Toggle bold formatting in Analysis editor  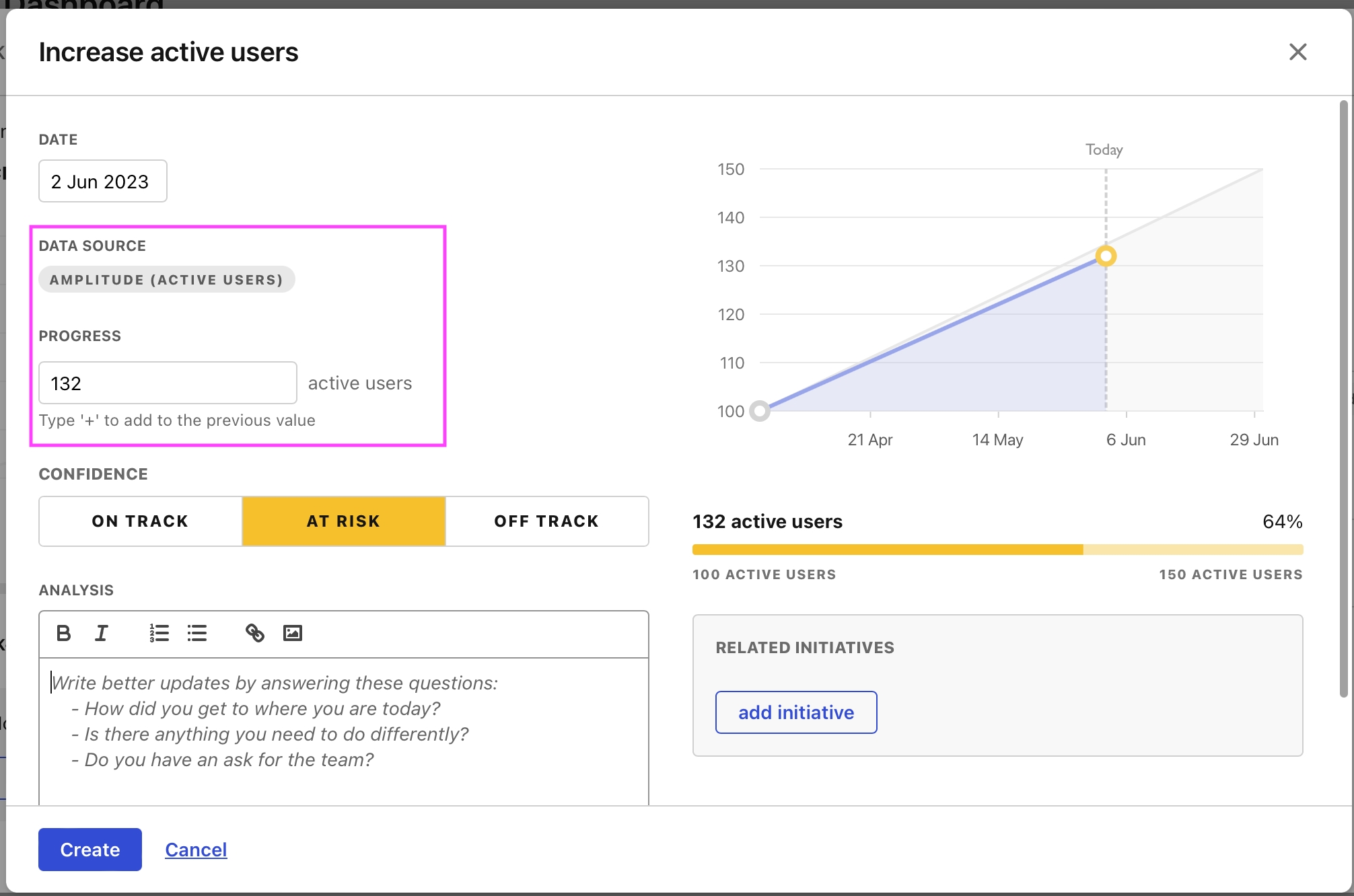(x=64, y=633)
